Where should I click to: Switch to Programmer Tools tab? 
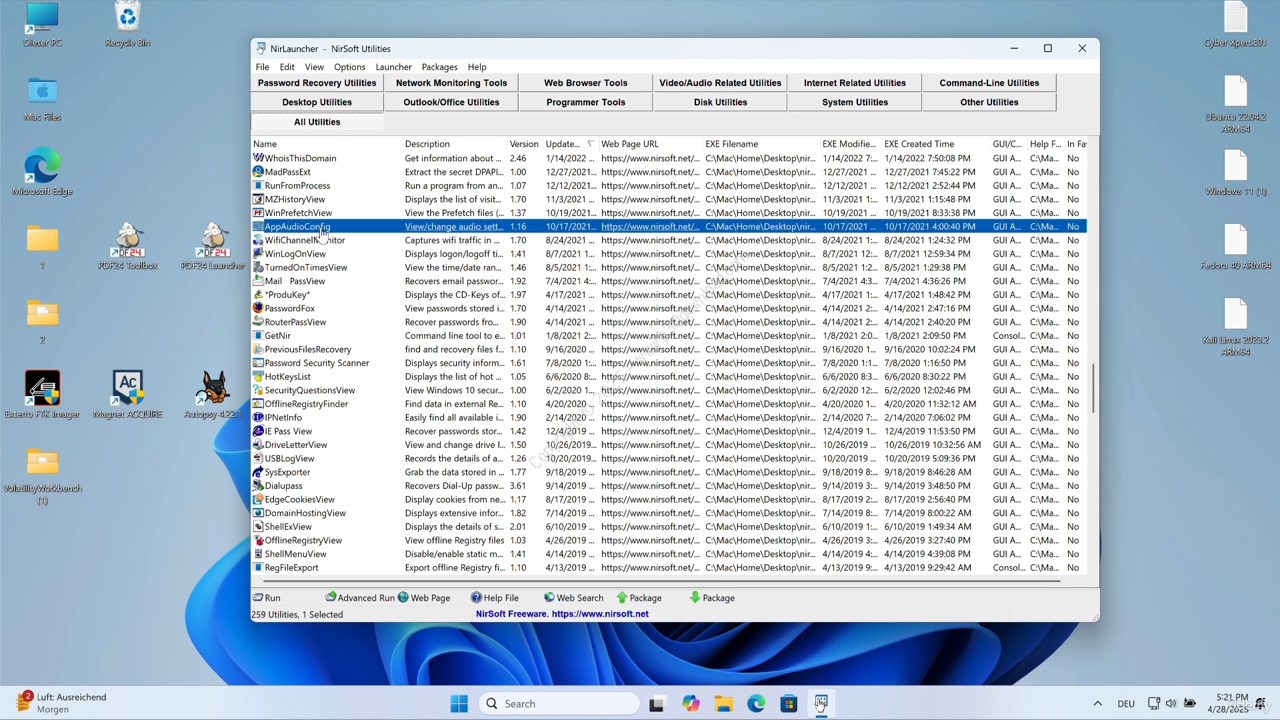(586, 102)
